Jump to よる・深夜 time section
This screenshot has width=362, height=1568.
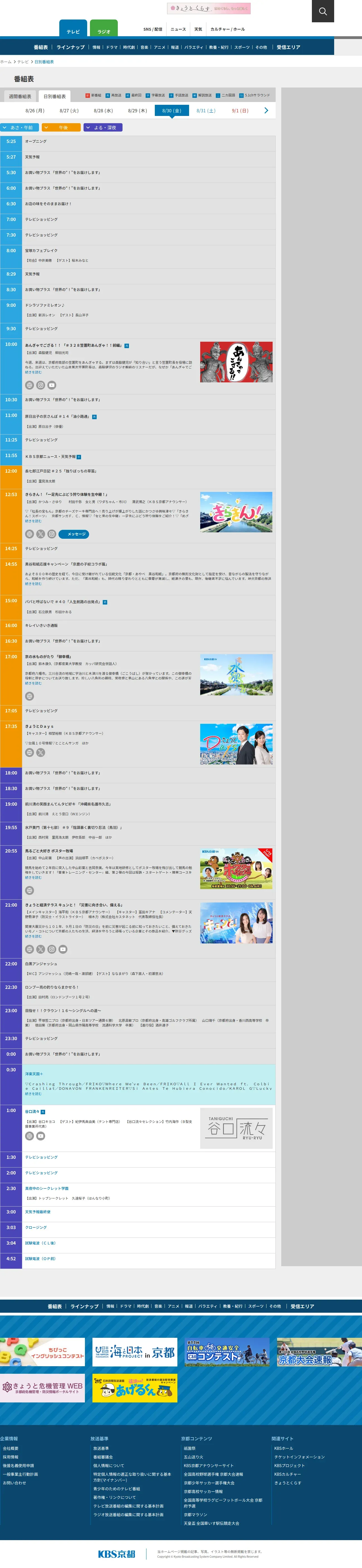tap(103, 127)
